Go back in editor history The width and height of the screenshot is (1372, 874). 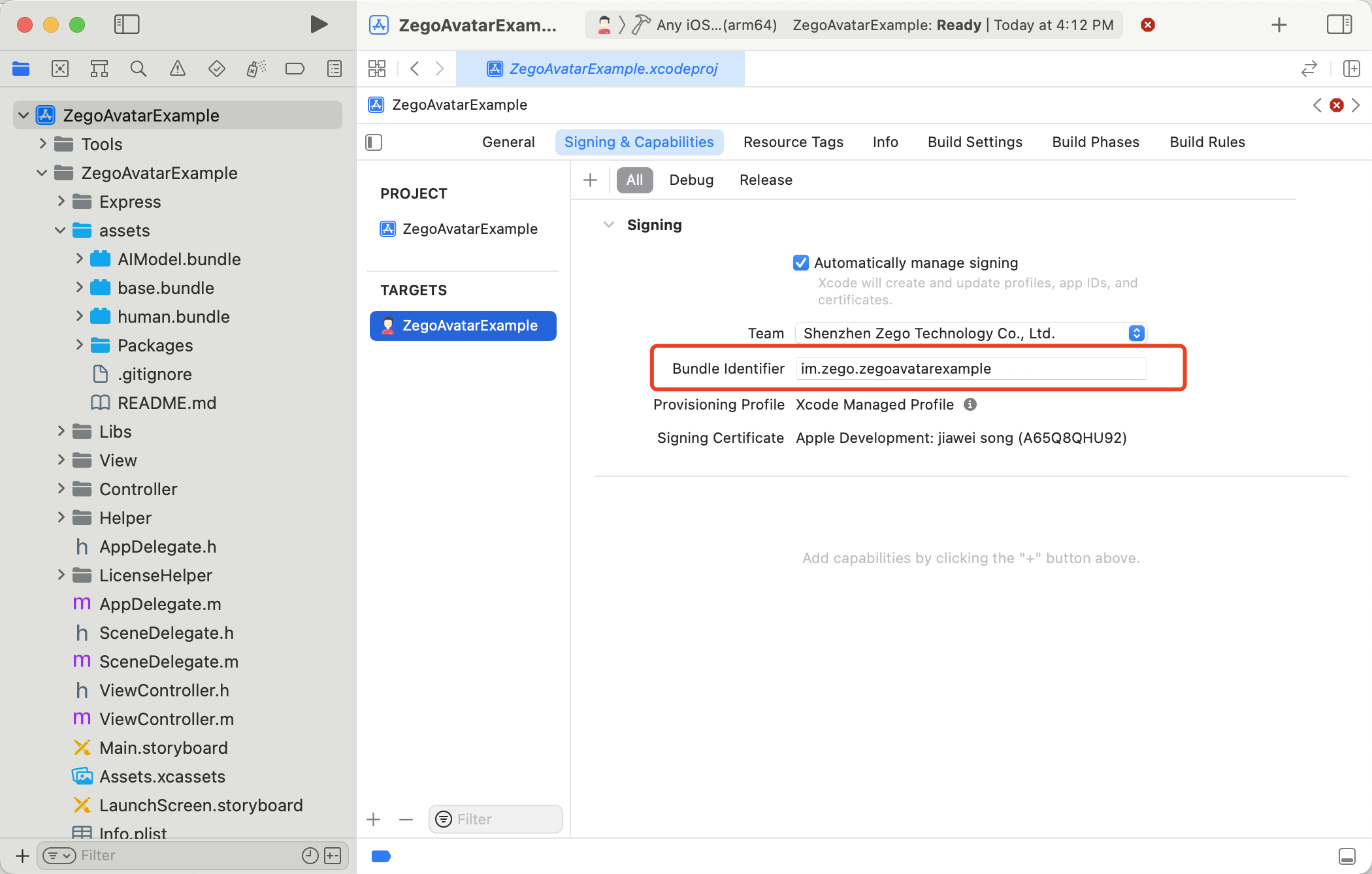point(414,69)
